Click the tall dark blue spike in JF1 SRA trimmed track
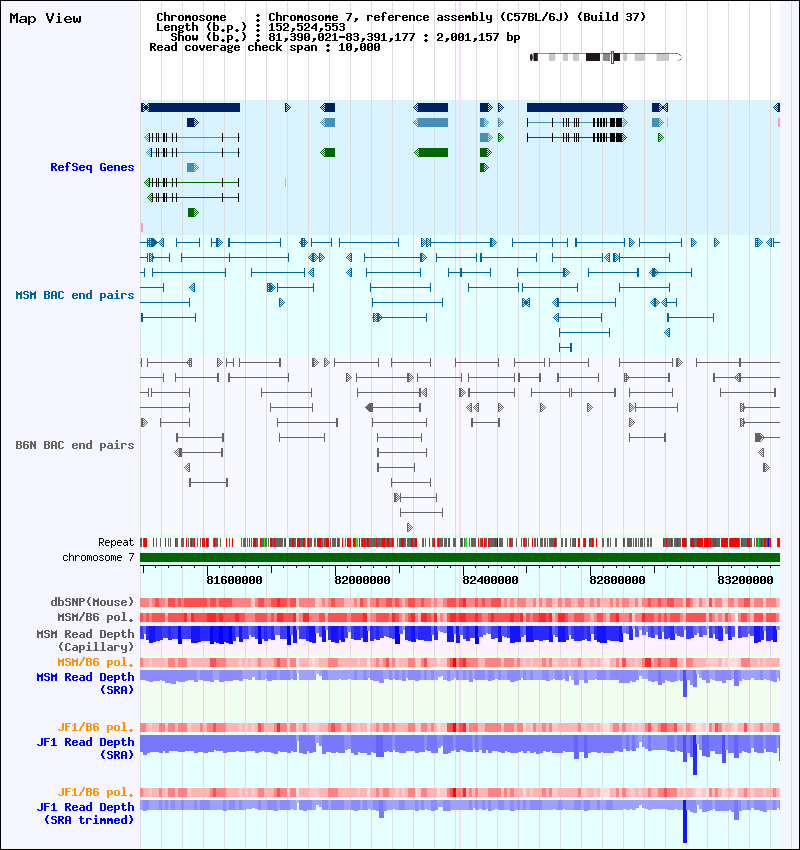This screenshot has height=850, width=800. pyautogui.click(x=685, y=821)
